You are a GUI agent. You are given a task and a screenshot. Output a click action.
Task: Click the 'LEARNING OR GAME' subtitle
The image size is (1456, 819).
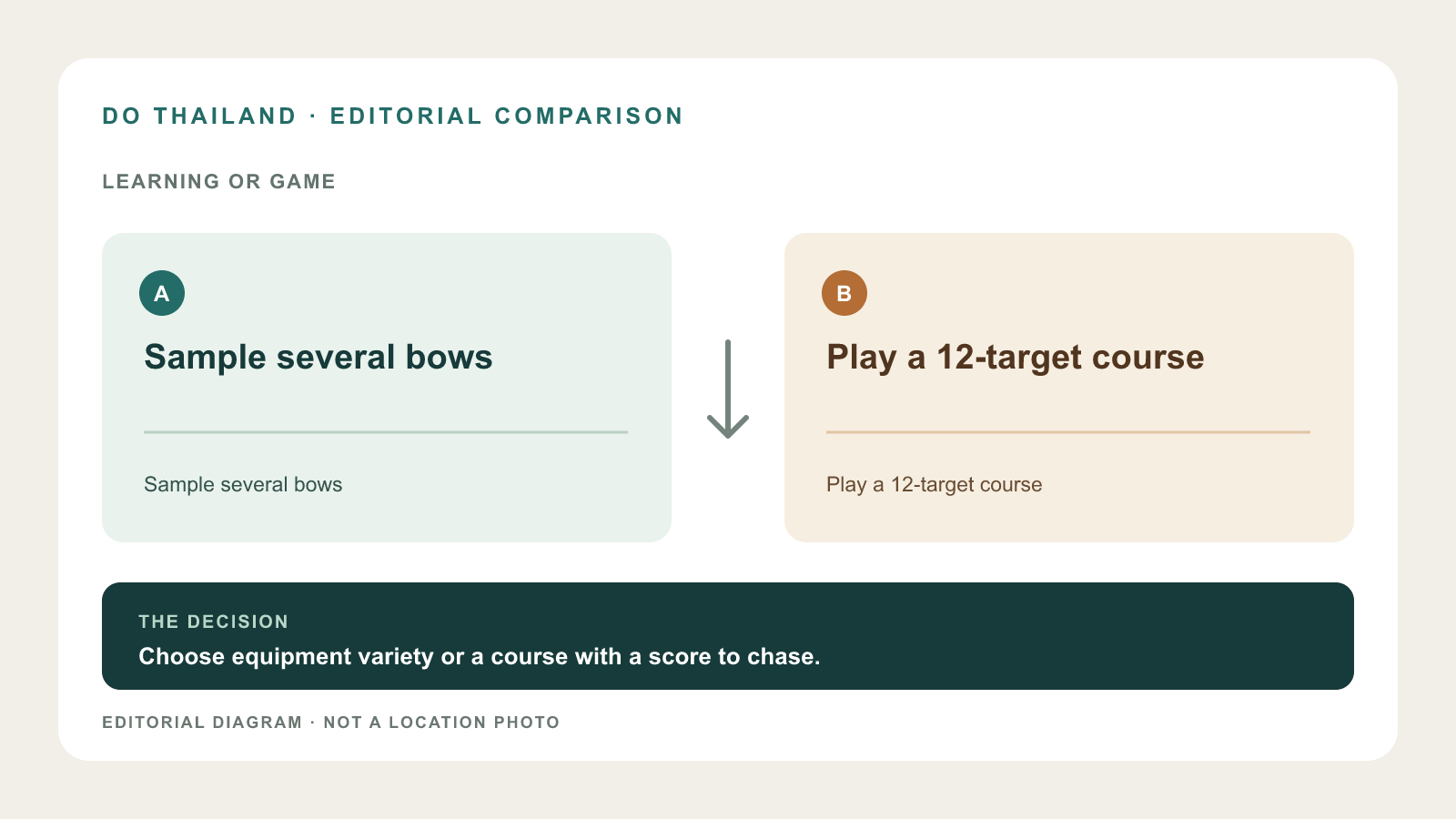tap(219, 182)
